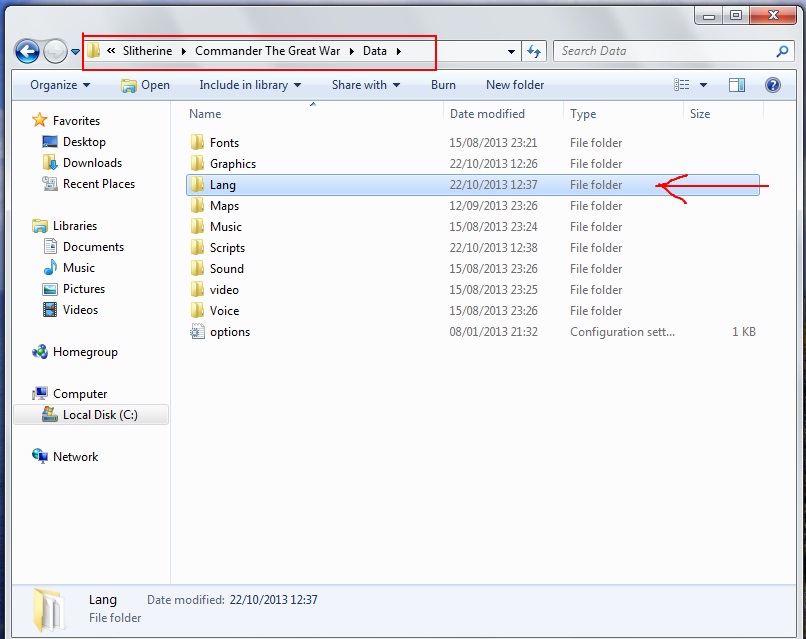The height and width of the screenshot is (639, 806).
Task: Click the search magnifier icon
Action: point(782,51)
